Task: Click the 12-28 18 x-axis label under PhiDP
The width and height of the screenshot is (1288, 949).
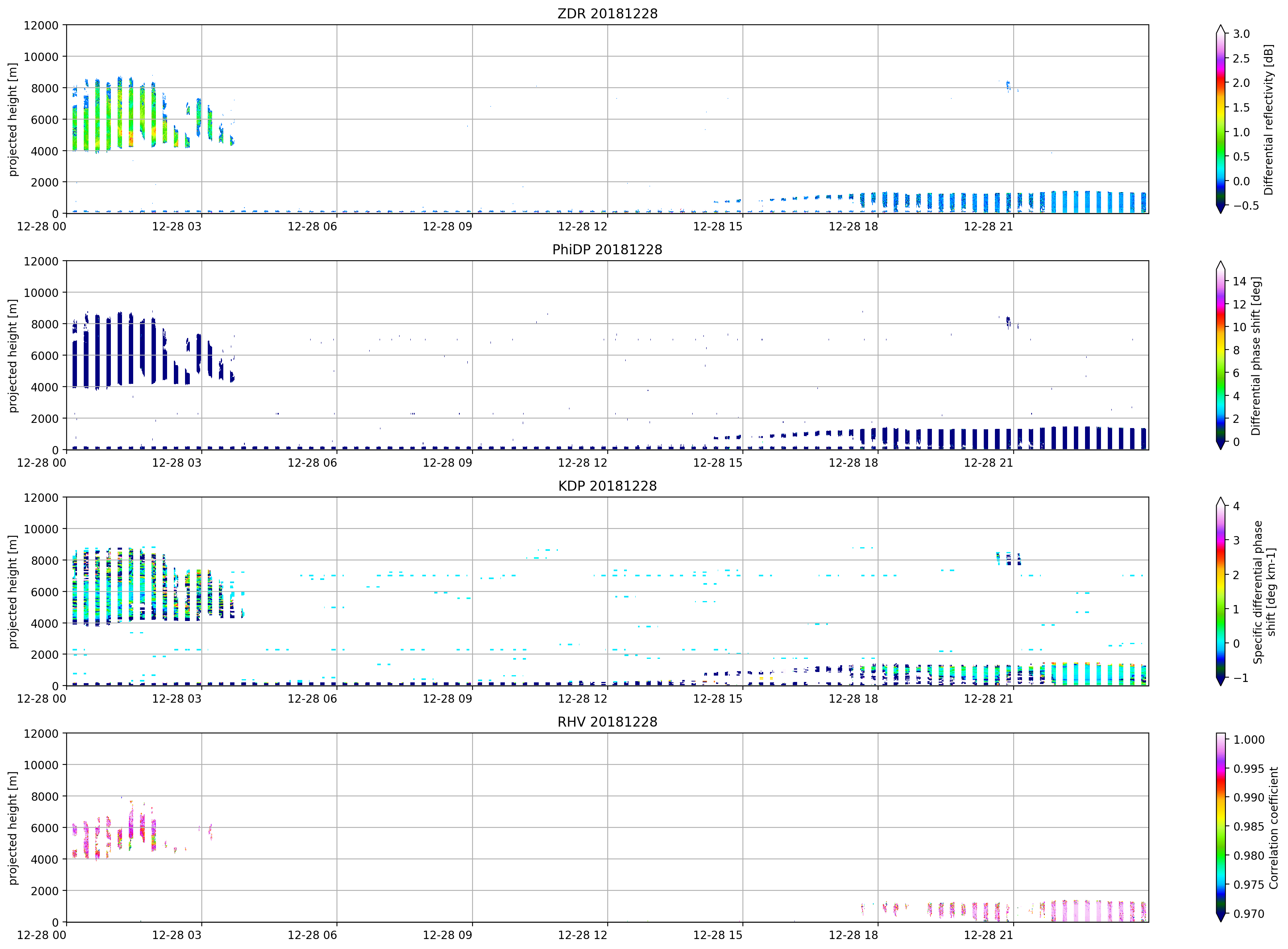Action: [x=853, y=462]
